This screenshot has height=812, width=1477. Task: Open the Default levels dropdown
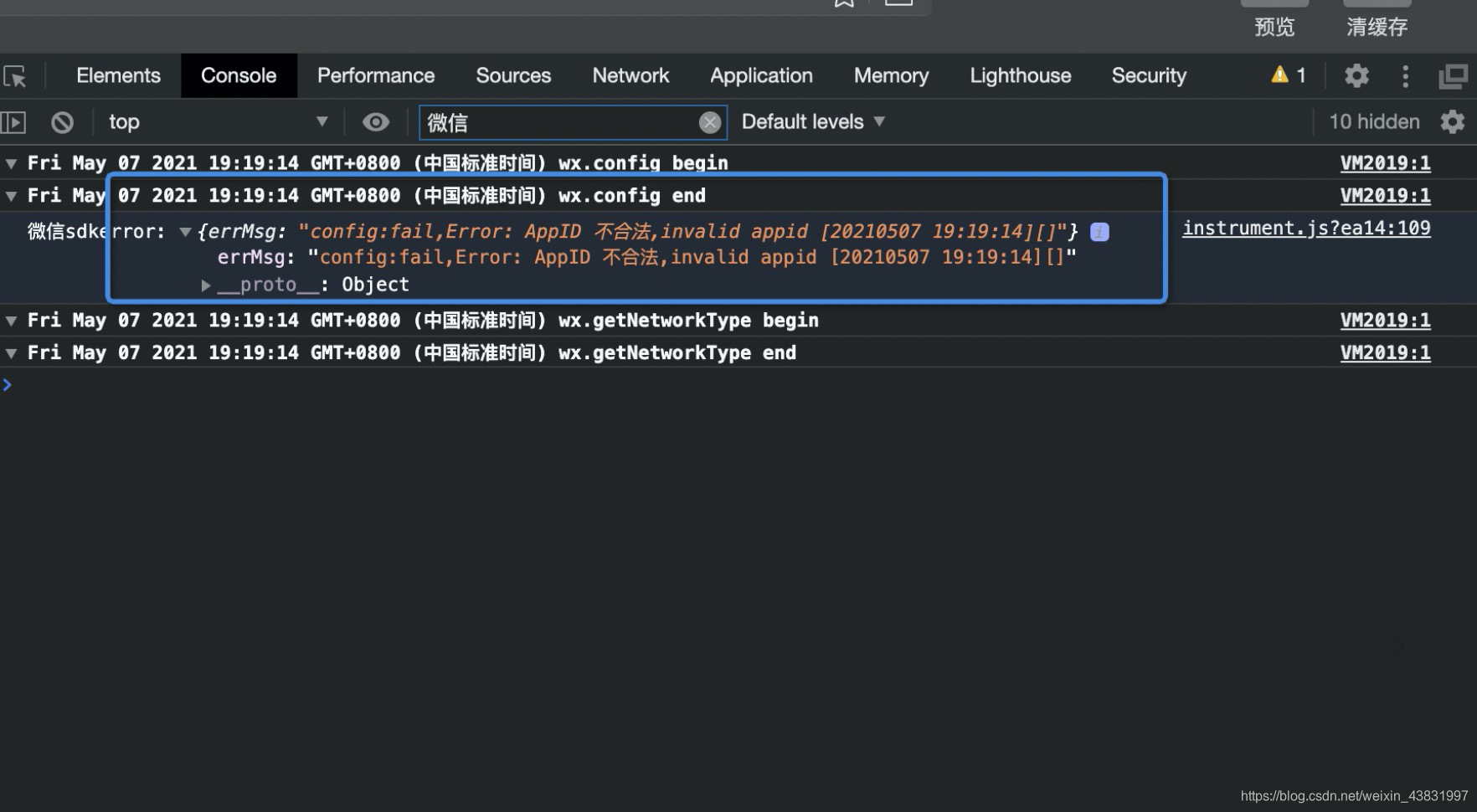[x=811, y=121]
